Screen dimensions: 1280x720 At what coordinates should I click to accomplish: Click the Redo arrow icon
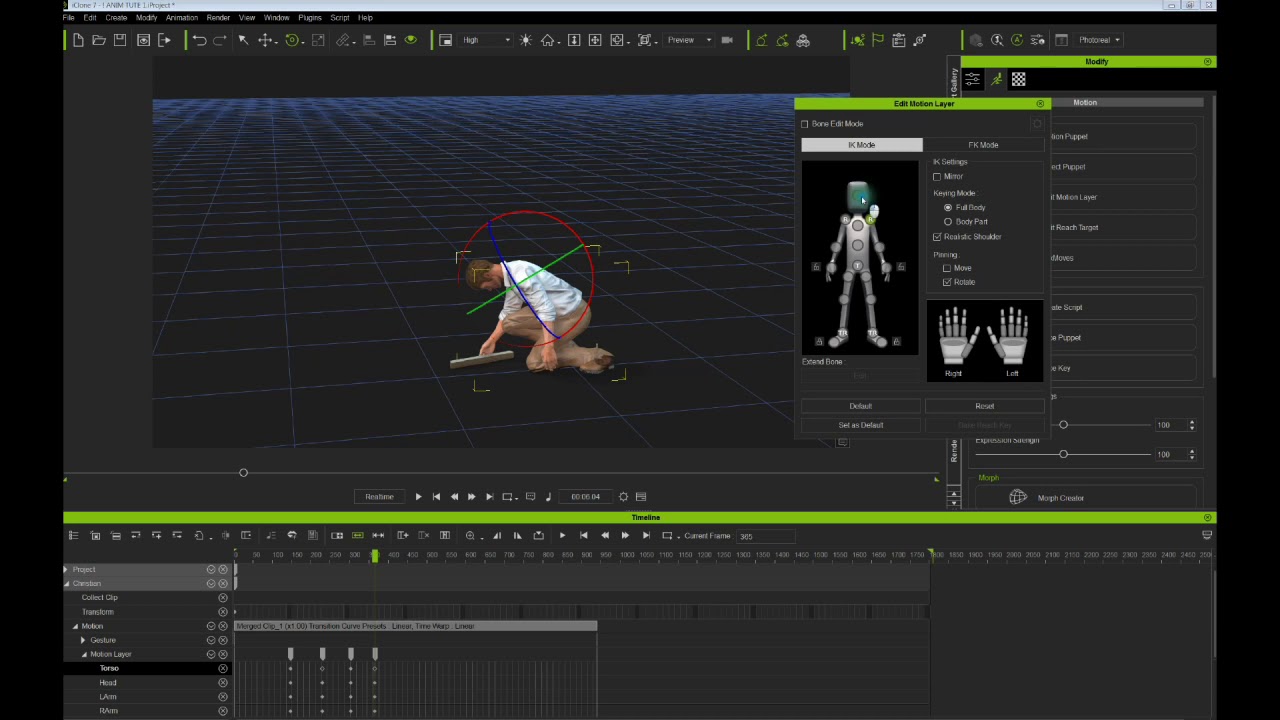pyautogui.click(x=219, y=40)
